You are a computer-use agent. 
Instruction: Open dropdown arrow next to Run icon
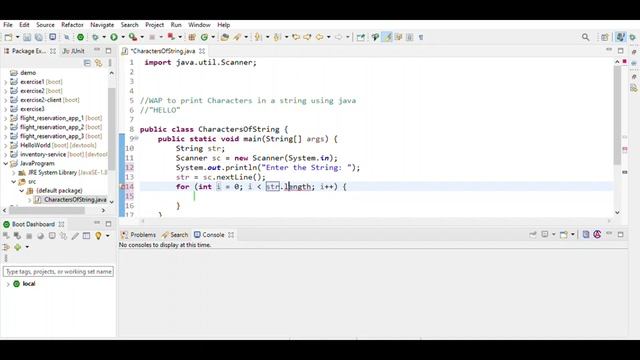click(123, 37)
